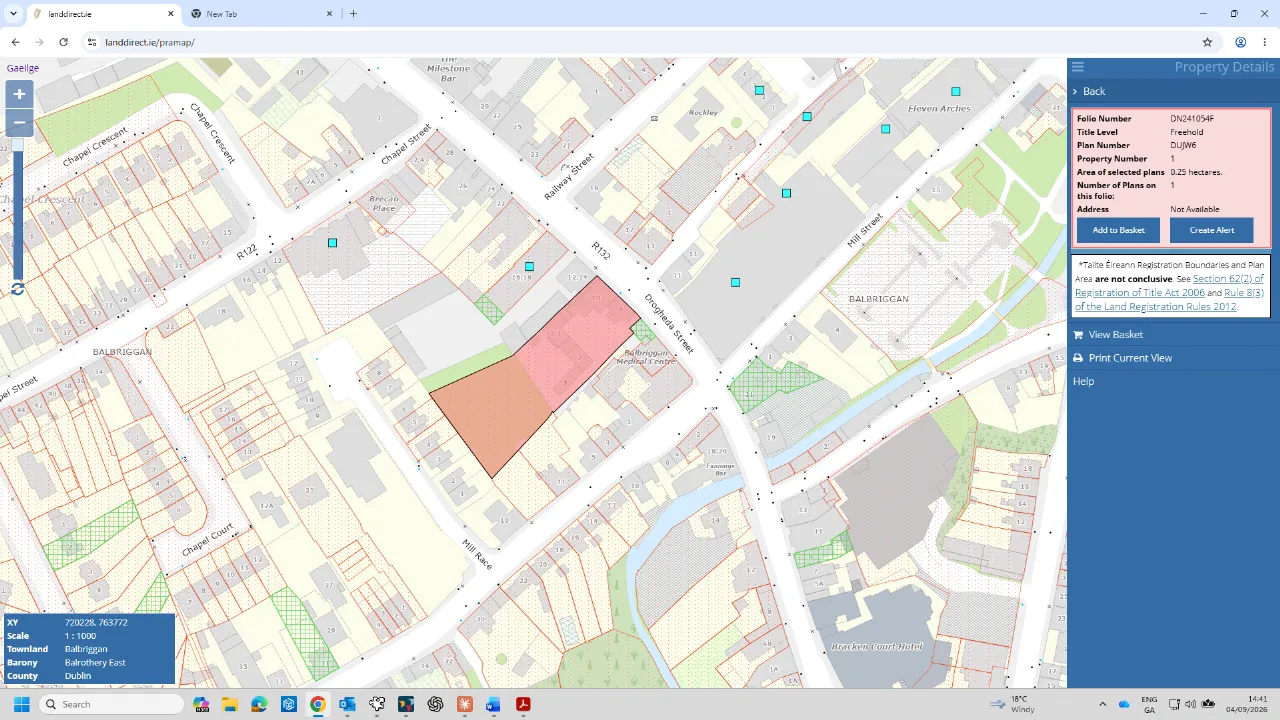The height and width of the screenshot is (720, 1280).
Task: Click the Create Alert button
Action: [x=1212, y=230]
